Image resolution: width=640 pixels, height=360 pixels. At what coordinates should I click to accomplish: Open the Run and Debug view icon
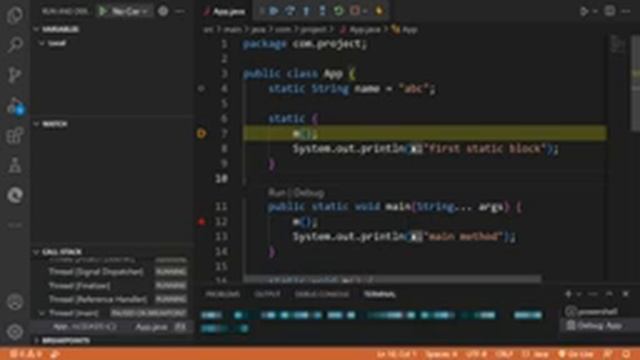coord(15,106)
